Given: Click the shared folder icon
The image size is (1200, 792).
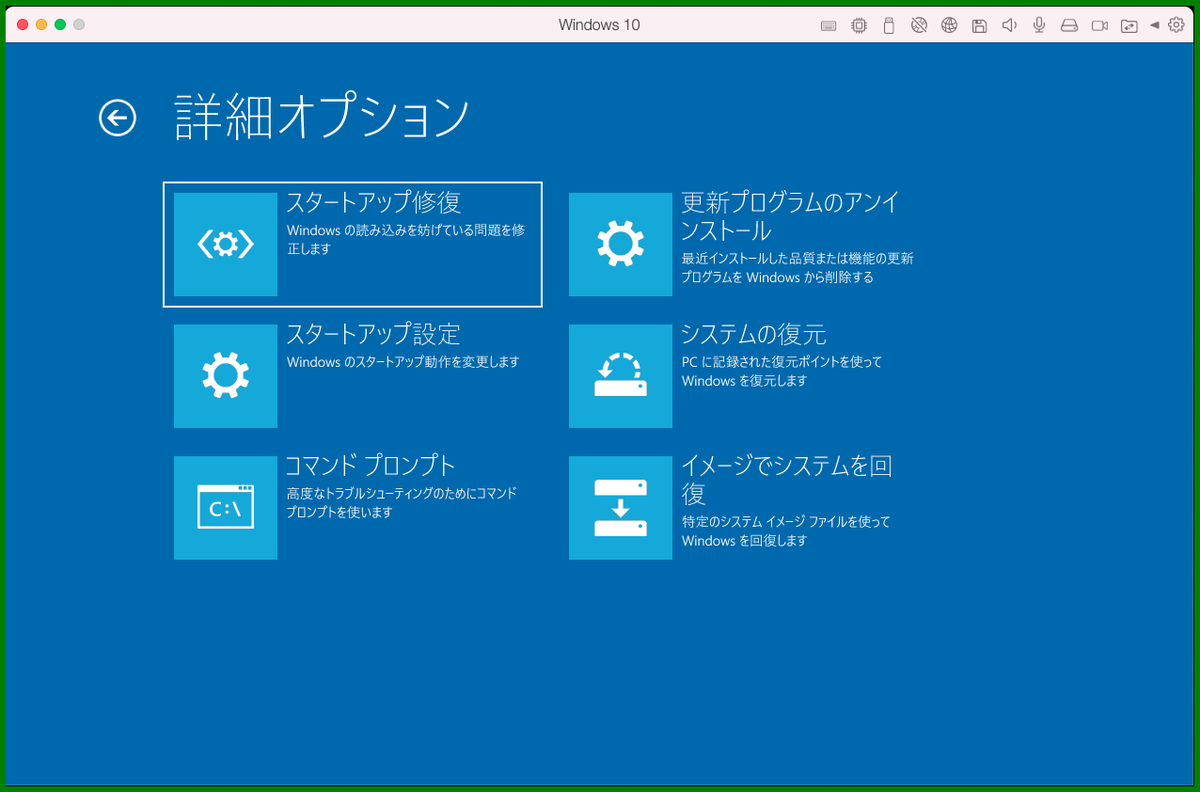Looking at the screenshot, I should click(1130, 25).
